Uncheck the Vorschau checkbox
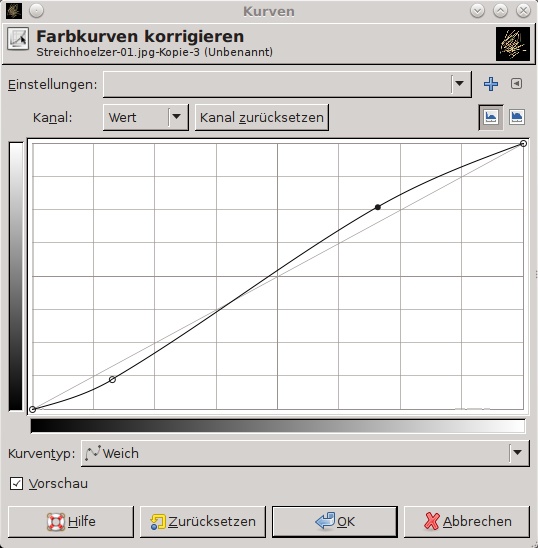538x548 pixels. tap(16, 484)
